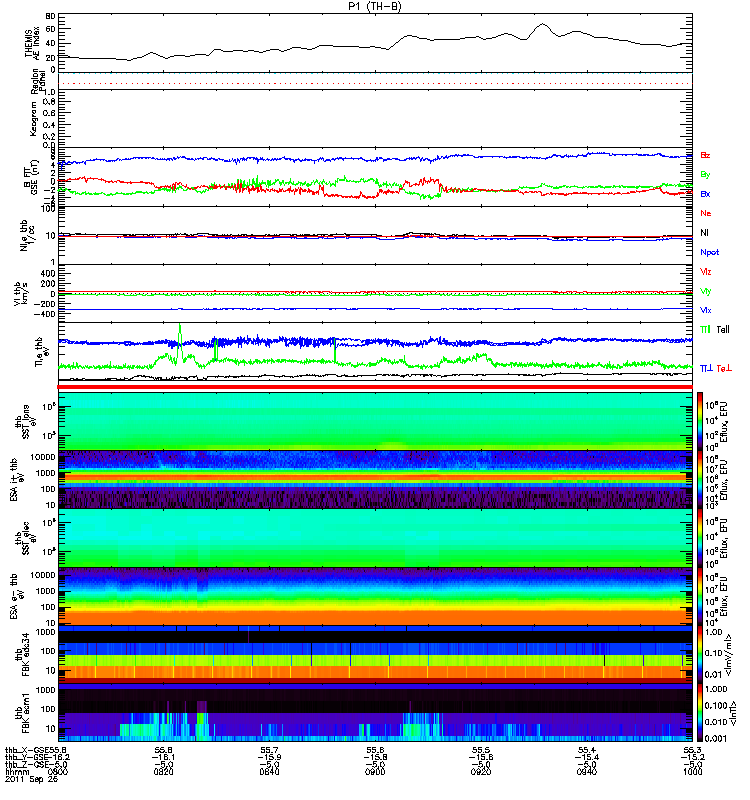Click the SST ions Eflux color bar

point(700,421)
